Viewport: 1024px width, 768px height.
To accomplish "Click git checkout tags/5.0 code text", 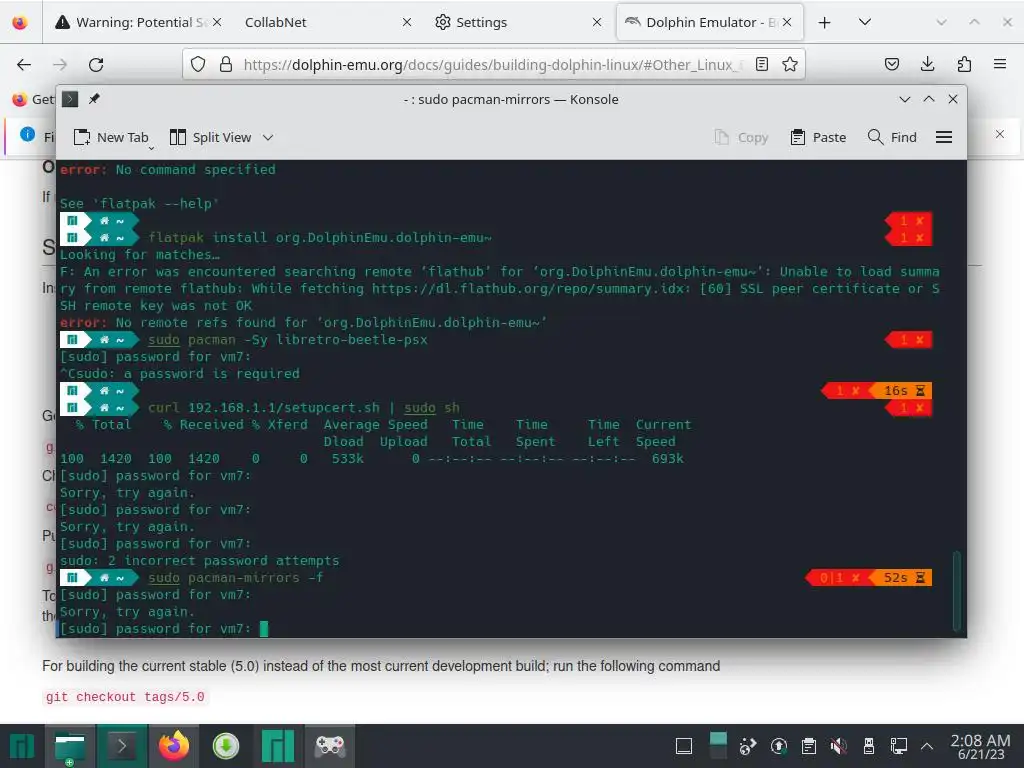I will click(x=125, y=697).
